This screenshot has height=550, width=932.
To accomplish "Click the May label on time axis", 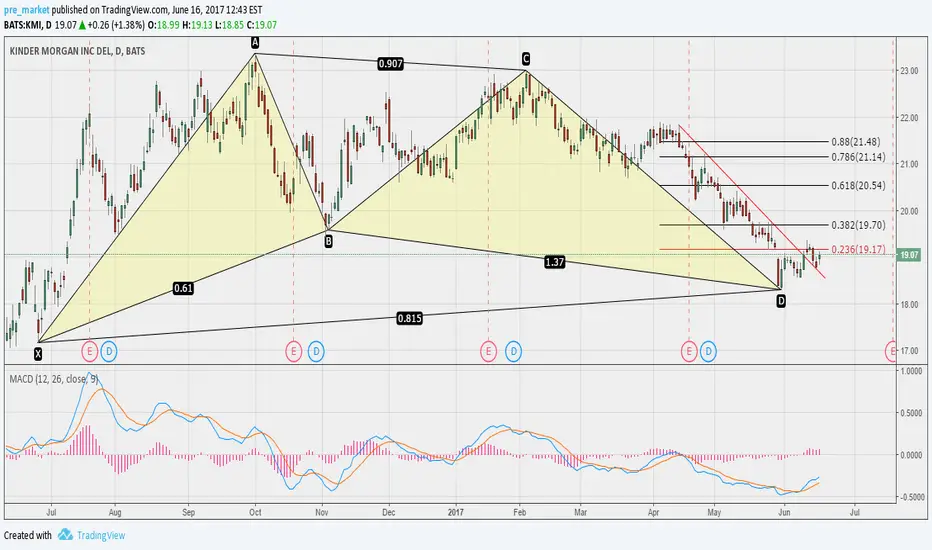I will coord(714,512).
